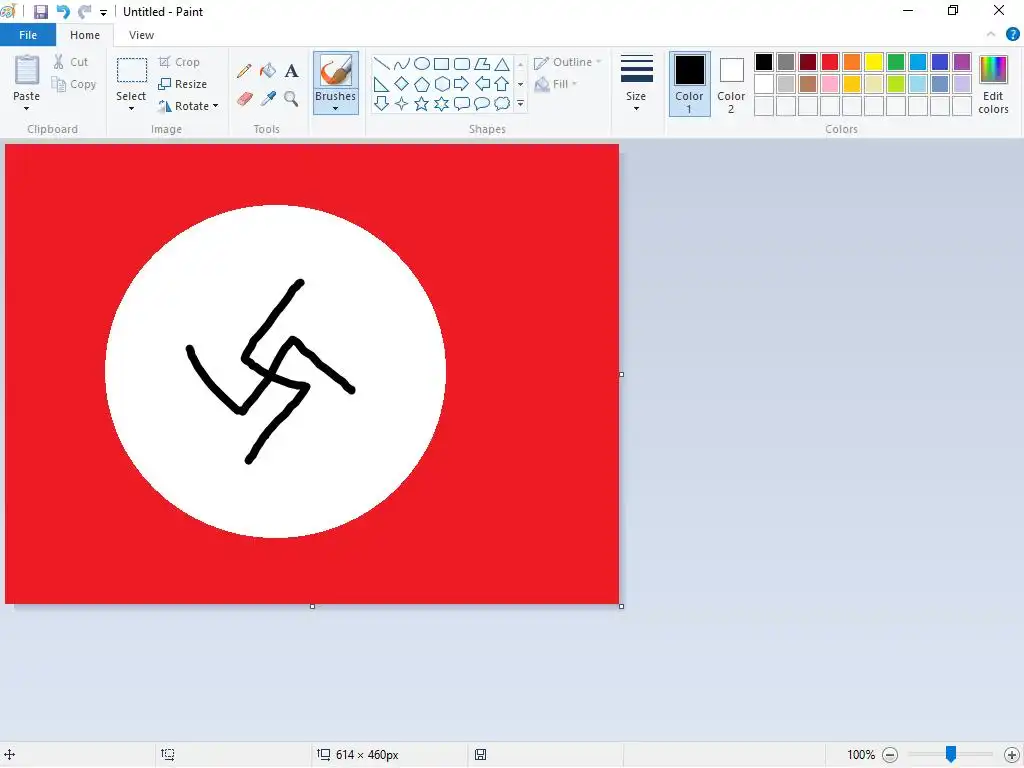This screenshot has width=1024, height=768.
Task: Choose the Five-point star shape
Action: [422, 103]
